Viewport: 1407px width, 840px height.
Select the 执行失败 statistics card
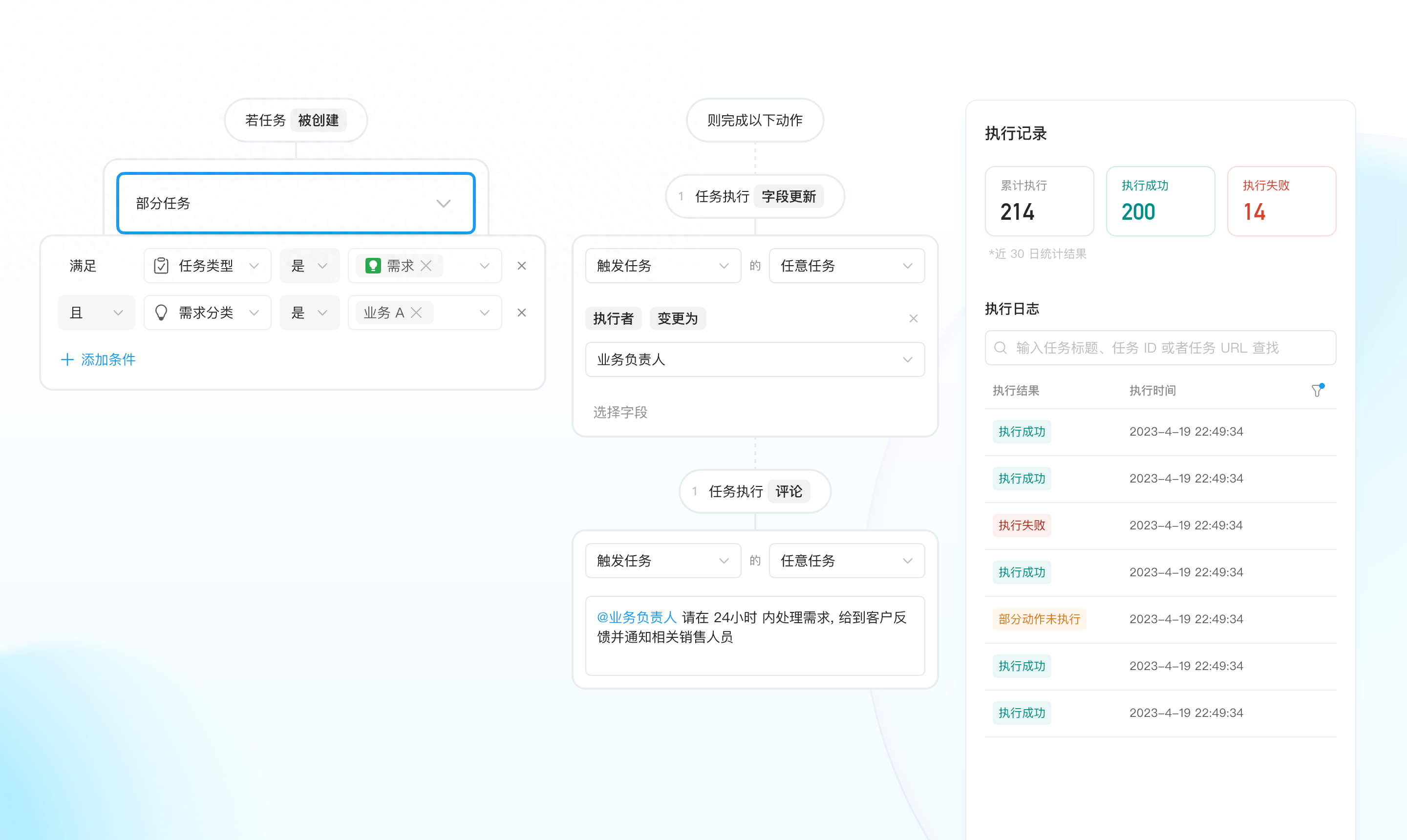1281,201
